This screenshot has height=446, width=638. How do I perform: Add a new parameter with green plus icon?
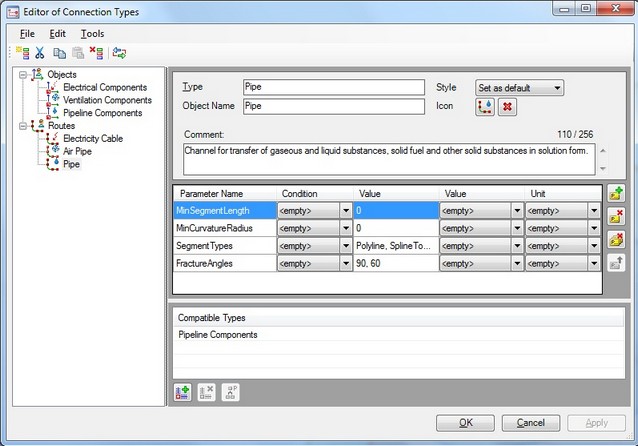[x=617, y=194]
